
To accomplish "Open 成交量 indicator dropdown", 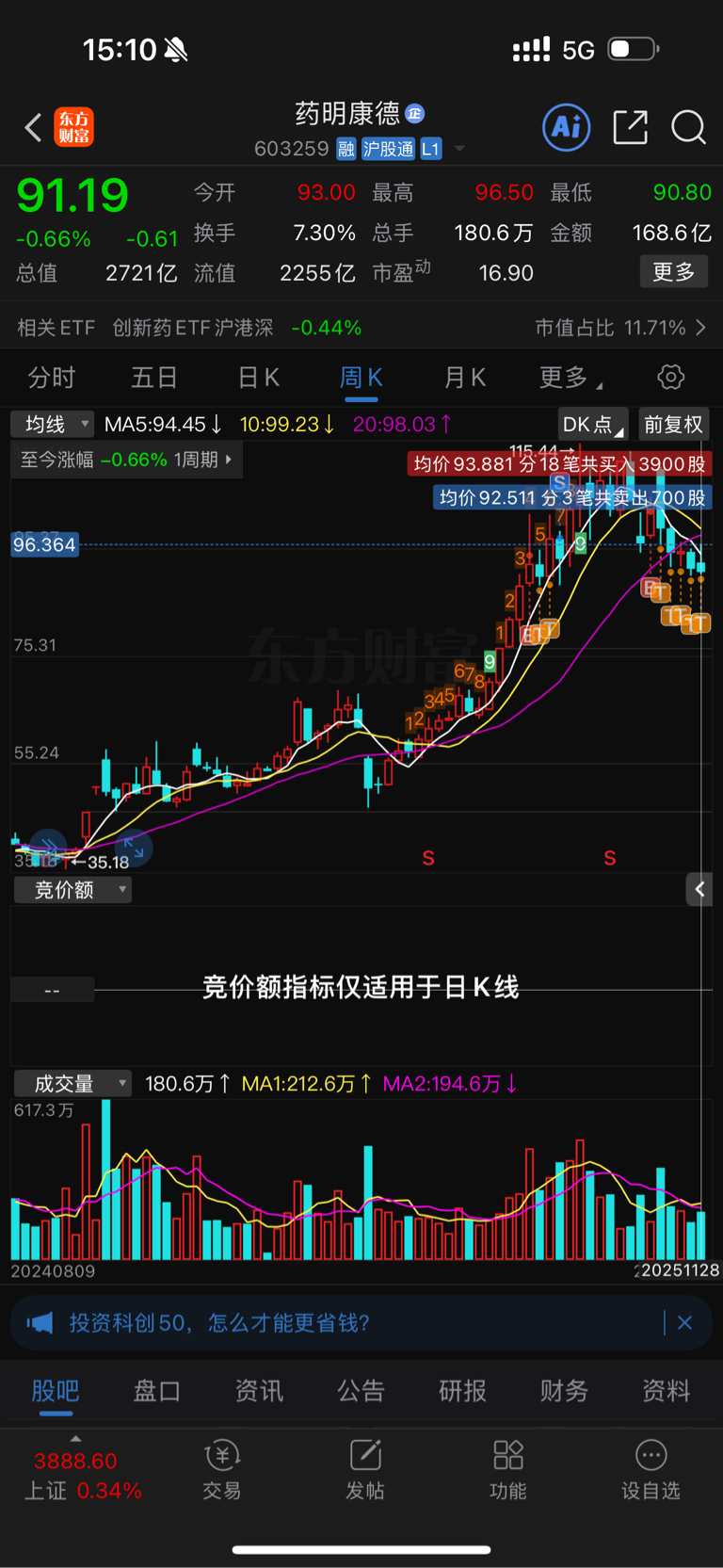I will pyautogui.click(x=72, y=1084).
